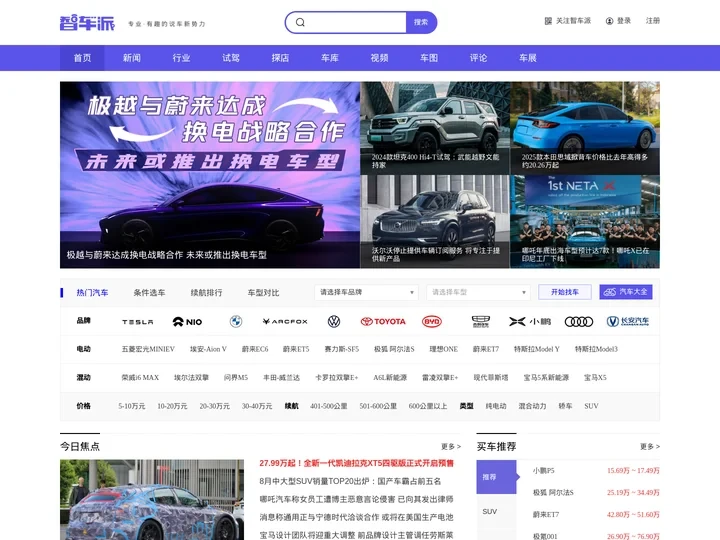
Task: Switch to the 条件选车 tab
Action: coord(149,292)
